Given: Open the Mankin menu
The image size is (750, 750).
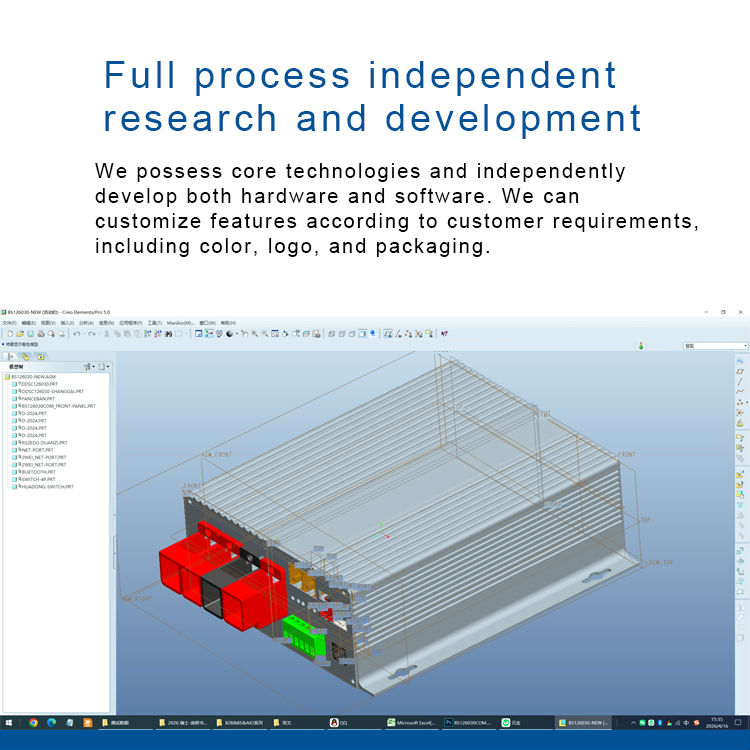Looking at the screenshot, I should pyautogui.click(x=180, y=323).
